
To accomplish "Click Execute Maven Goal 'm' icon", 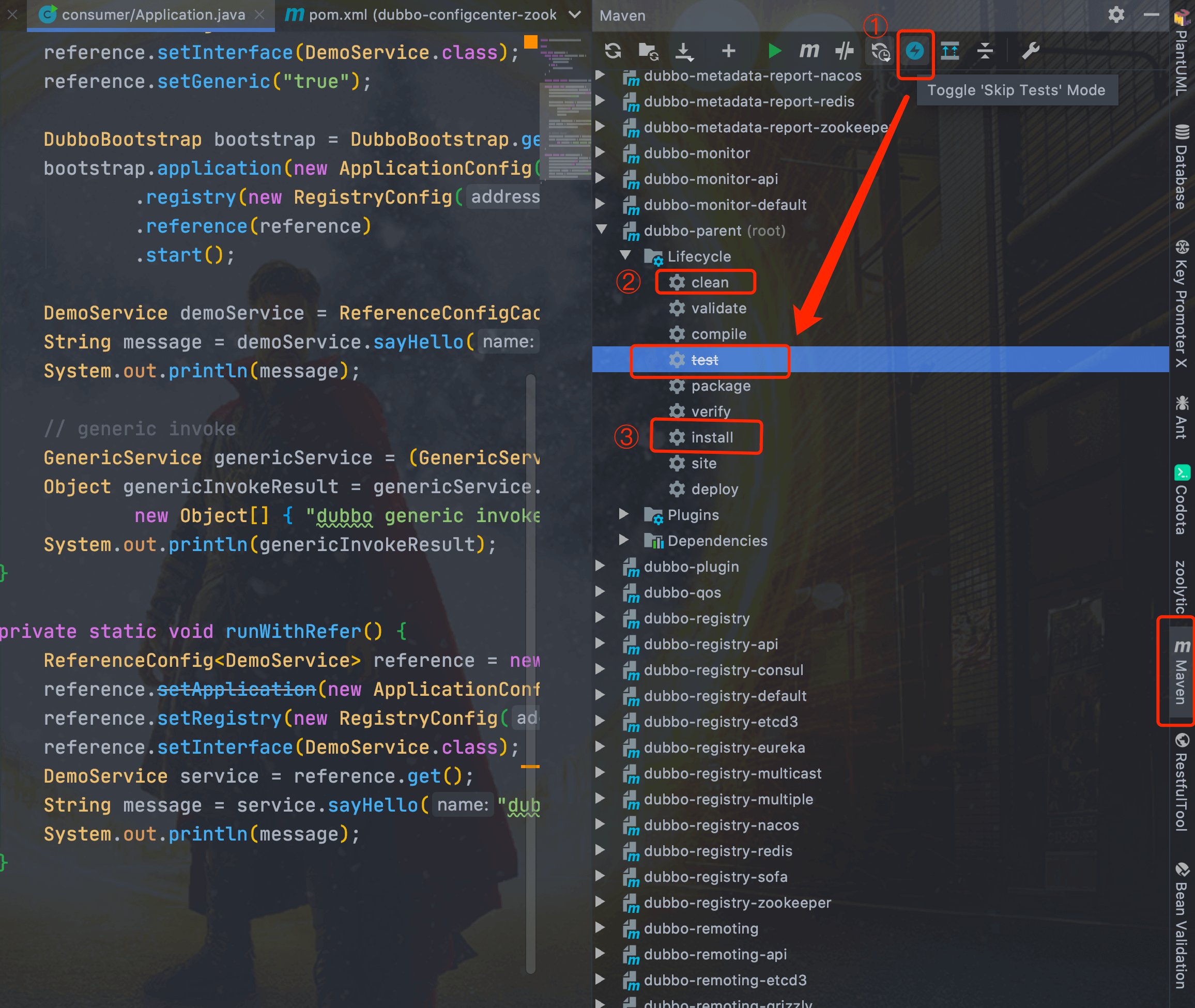I will click(809, 51).
